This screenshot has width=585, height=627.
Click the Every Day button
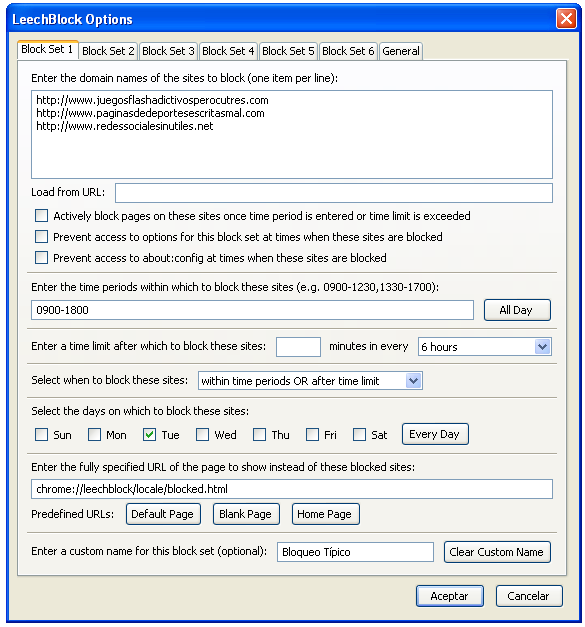[x=435, y=434]
